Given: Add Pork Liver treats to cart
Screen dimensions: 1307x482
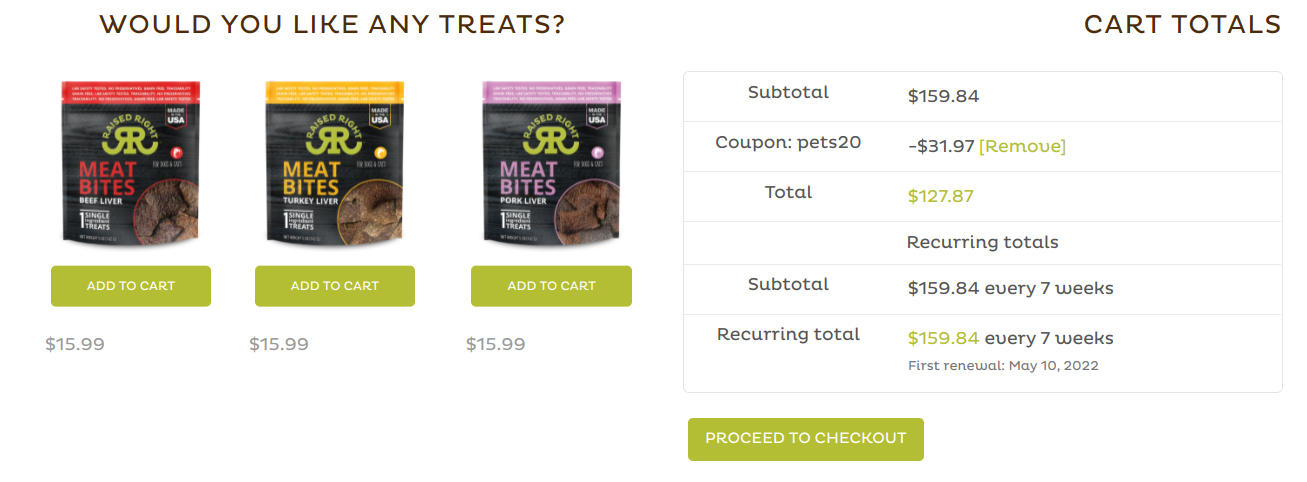Looking at the screenshot, I should click(x=551, y=286).
